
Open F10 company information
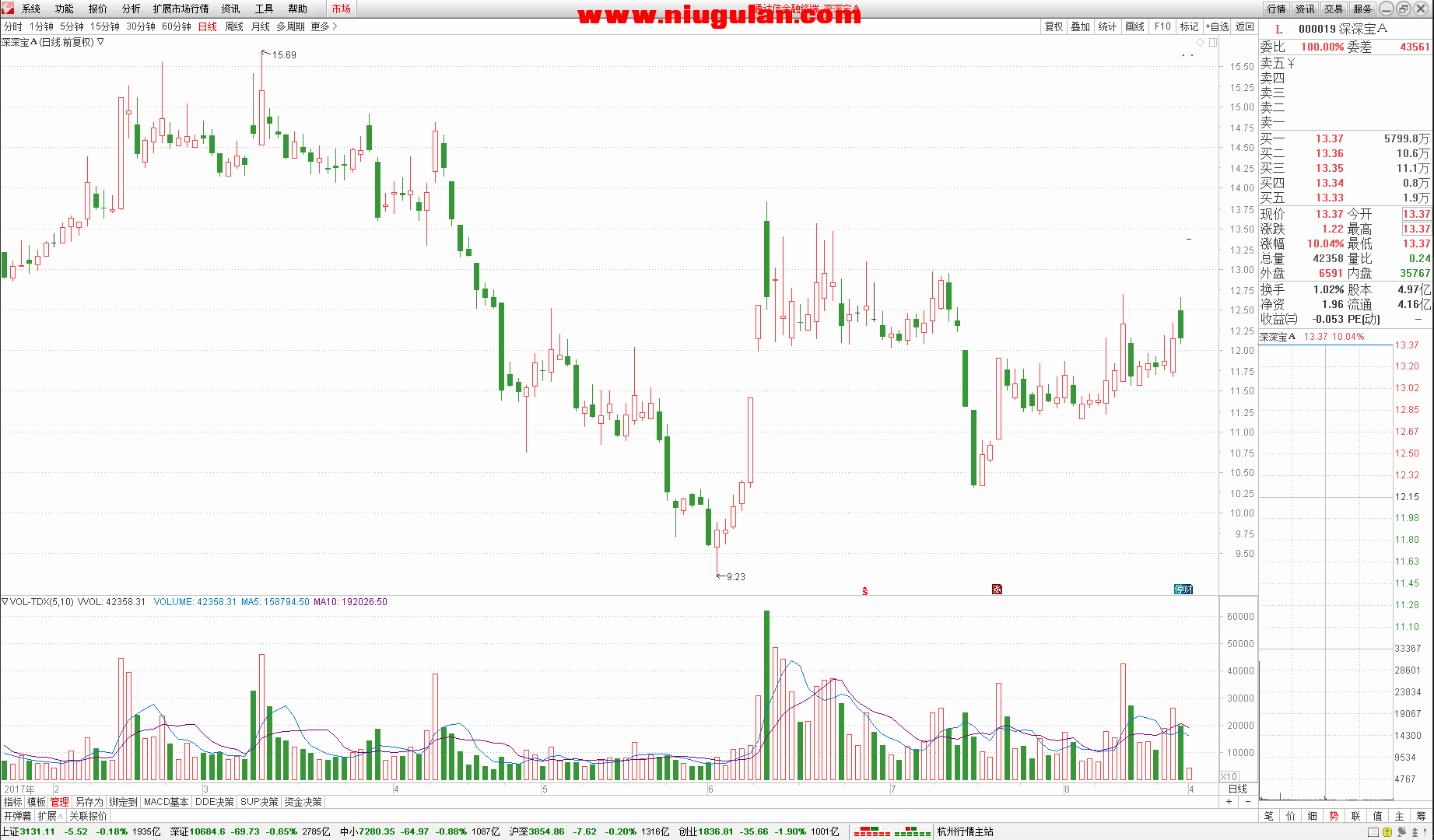(x=1162, y=26)
